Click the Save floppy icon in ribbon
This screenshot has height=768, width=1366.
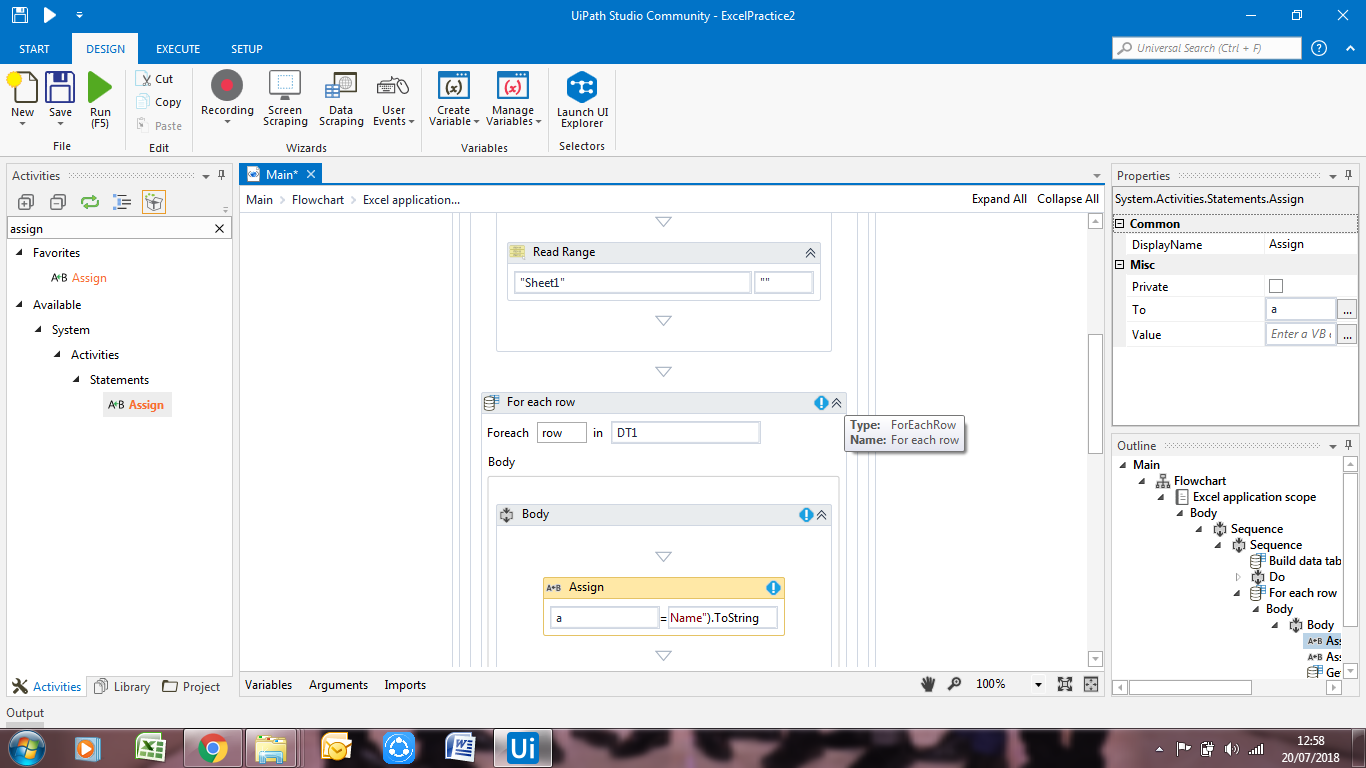60,87
